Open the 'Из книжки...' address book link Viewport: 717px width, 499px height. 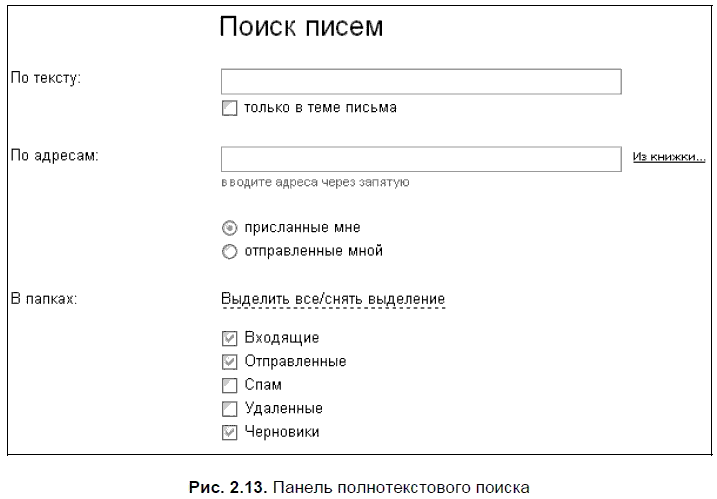pyautogui.click(x=669, y=157)
